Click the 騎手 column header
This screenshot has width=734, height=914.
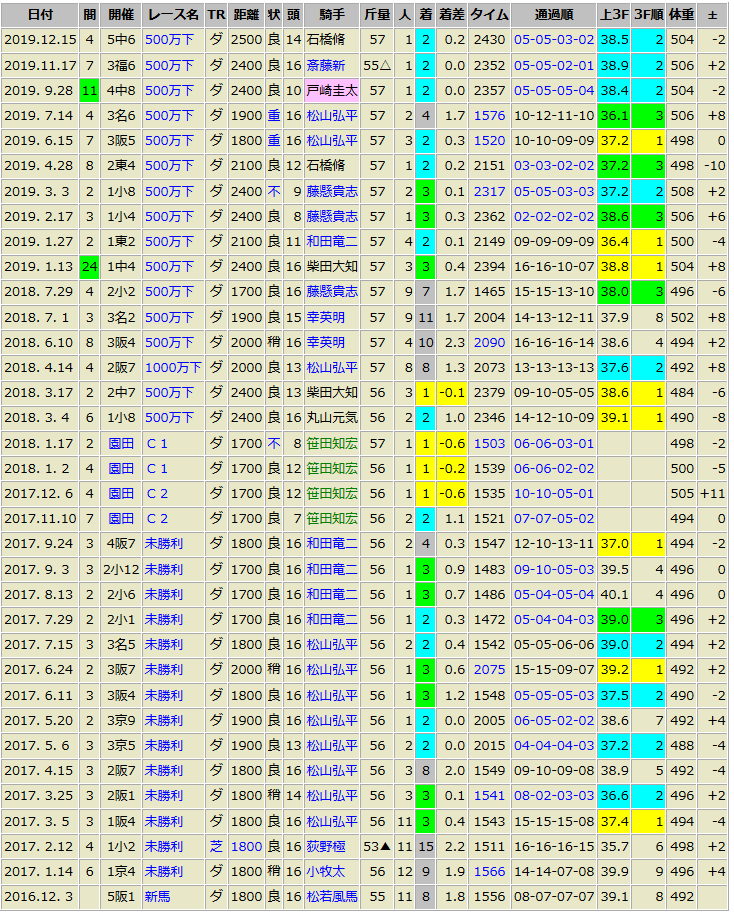(331, 15)
